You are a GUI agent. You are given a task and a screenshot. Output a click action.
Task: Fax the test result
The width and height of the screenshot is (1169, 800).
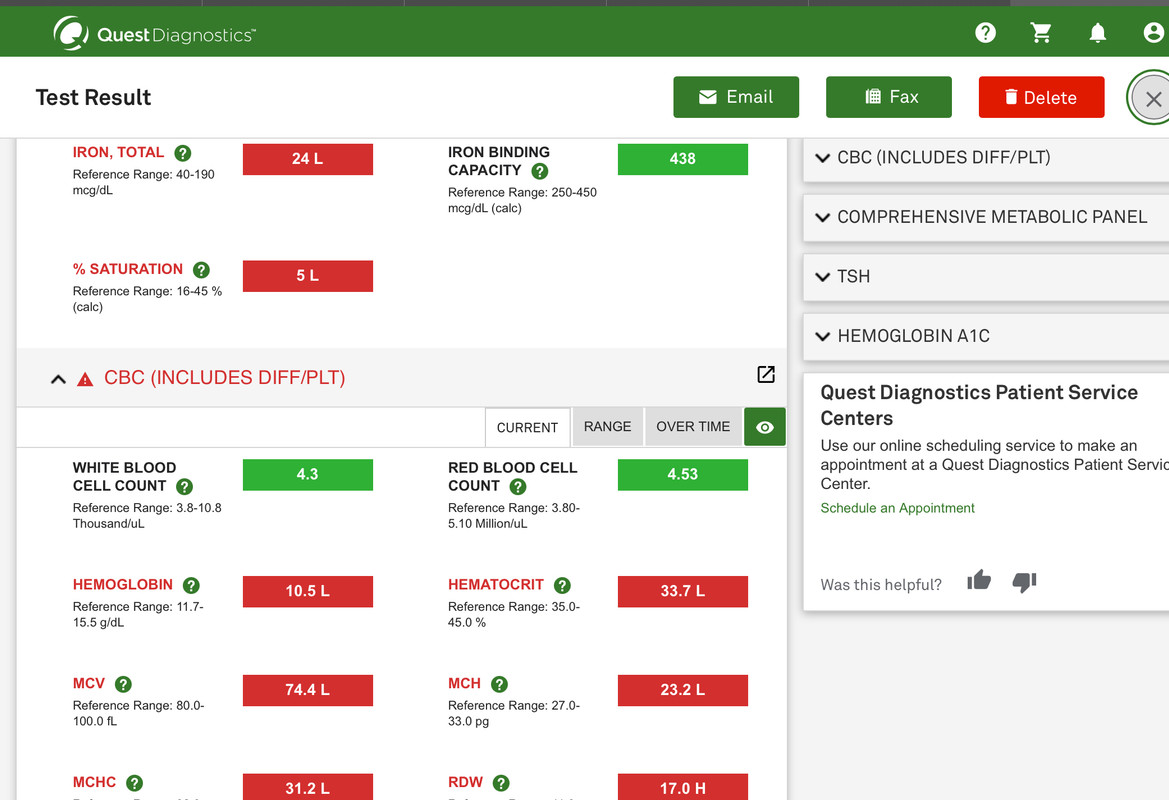889,97
